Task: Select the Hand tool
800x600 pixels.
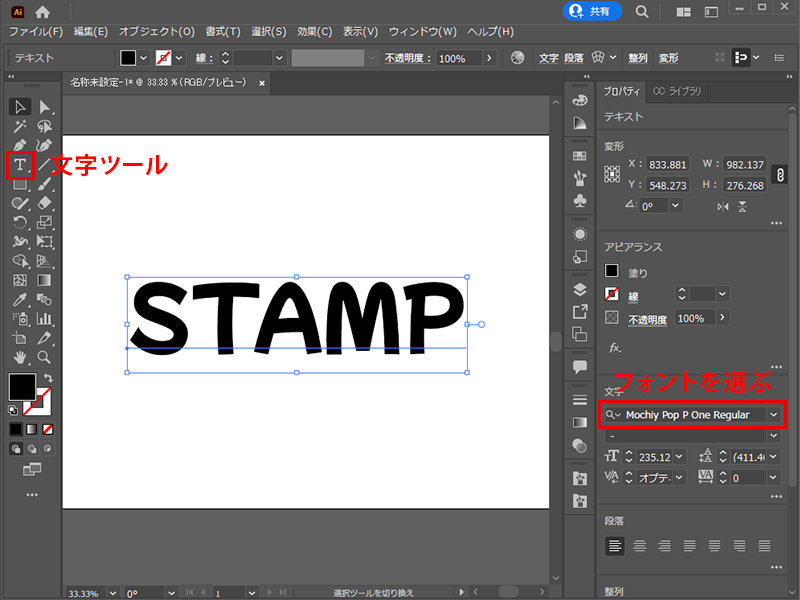Action: (x=20, y=358)
